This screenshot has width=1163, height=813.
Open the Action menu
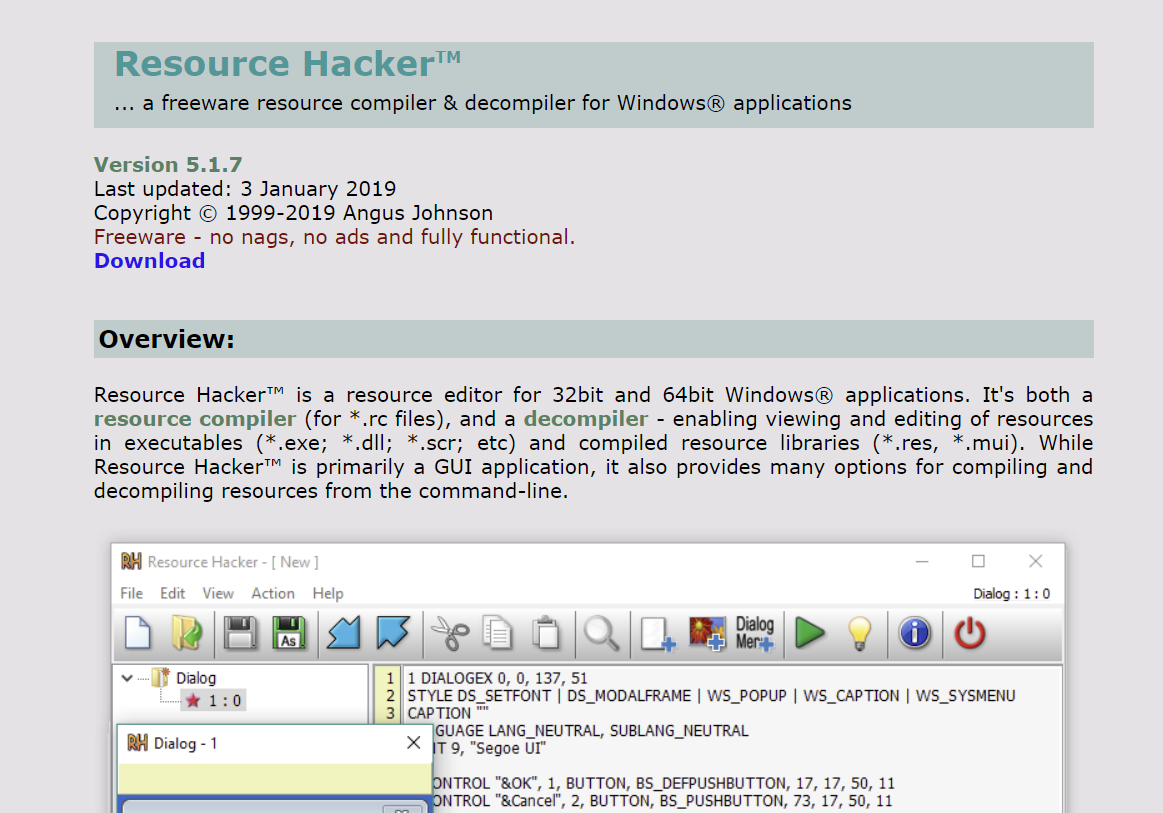[272, 593]
